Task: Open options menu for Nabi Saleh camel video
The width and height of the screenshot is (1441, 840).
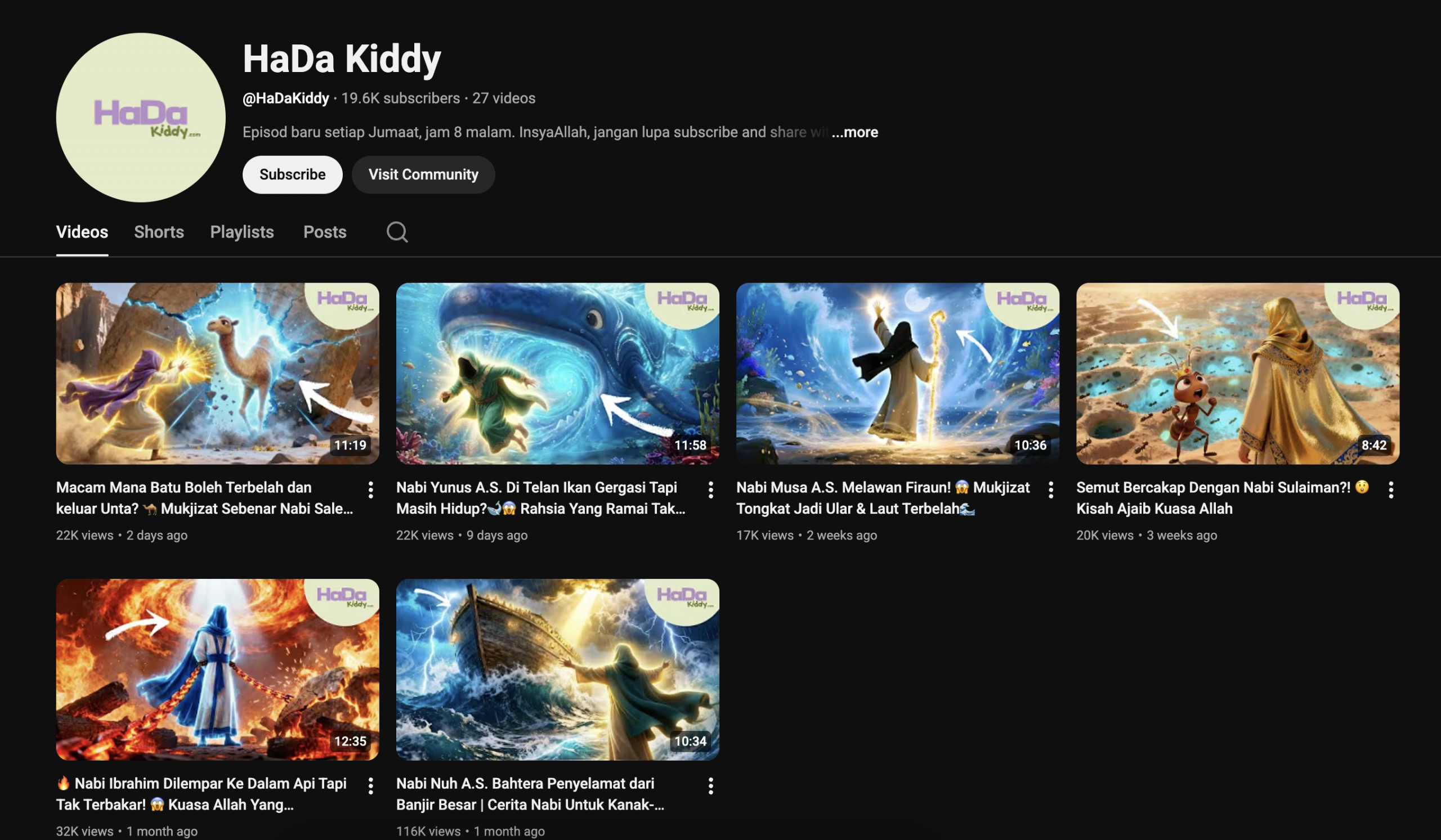Action: tap(370, 489)
